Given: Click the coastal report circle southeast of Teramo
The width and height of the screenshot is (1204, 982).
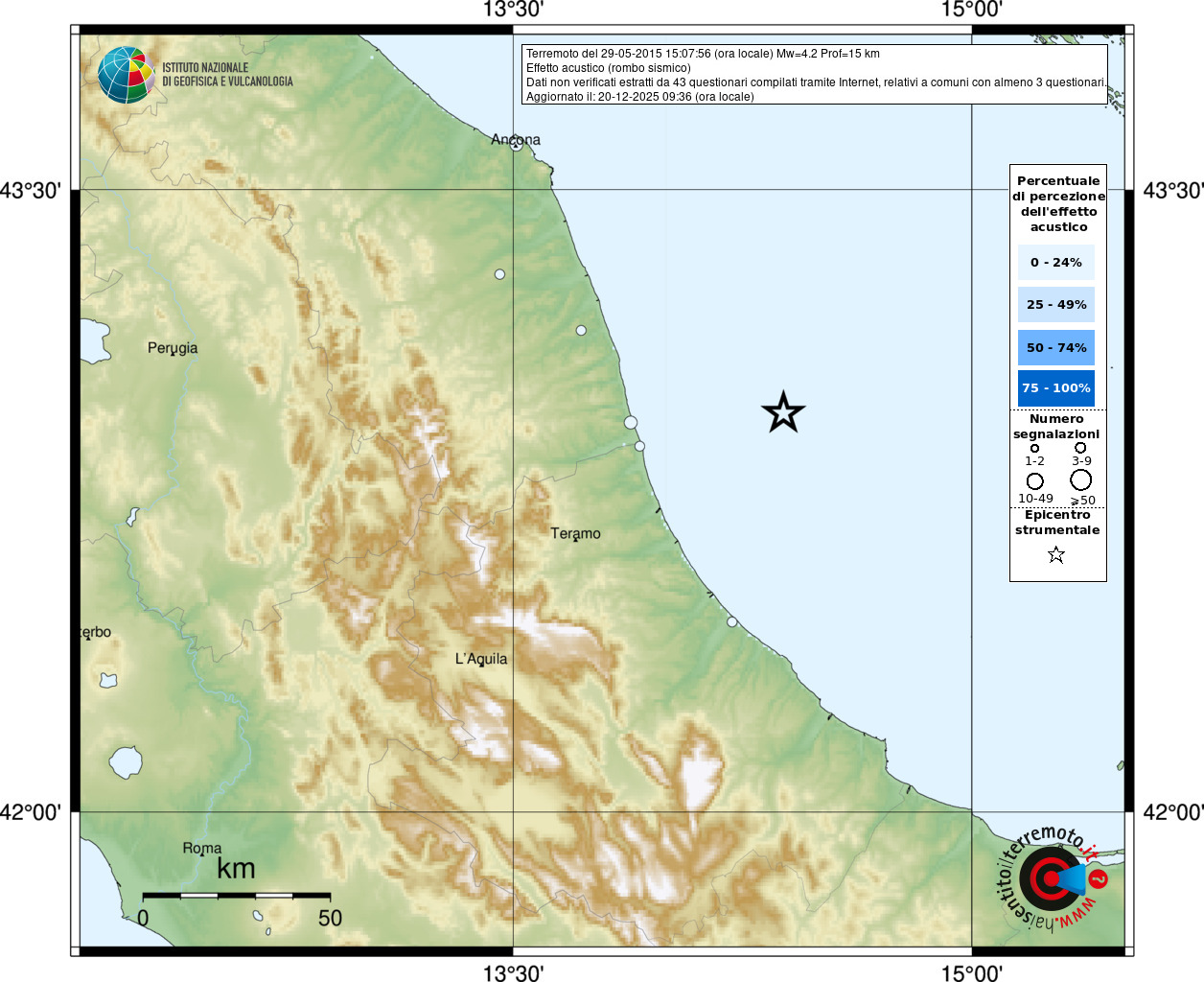Looking at the screenshot, I should (x=732, y=622).
